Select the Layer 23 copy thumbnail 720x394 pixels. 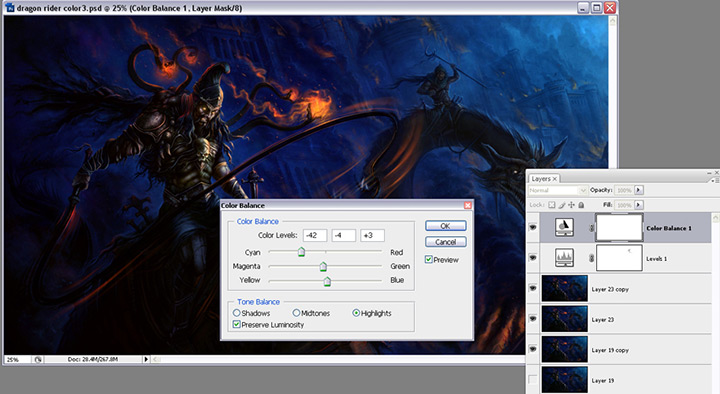564,288
